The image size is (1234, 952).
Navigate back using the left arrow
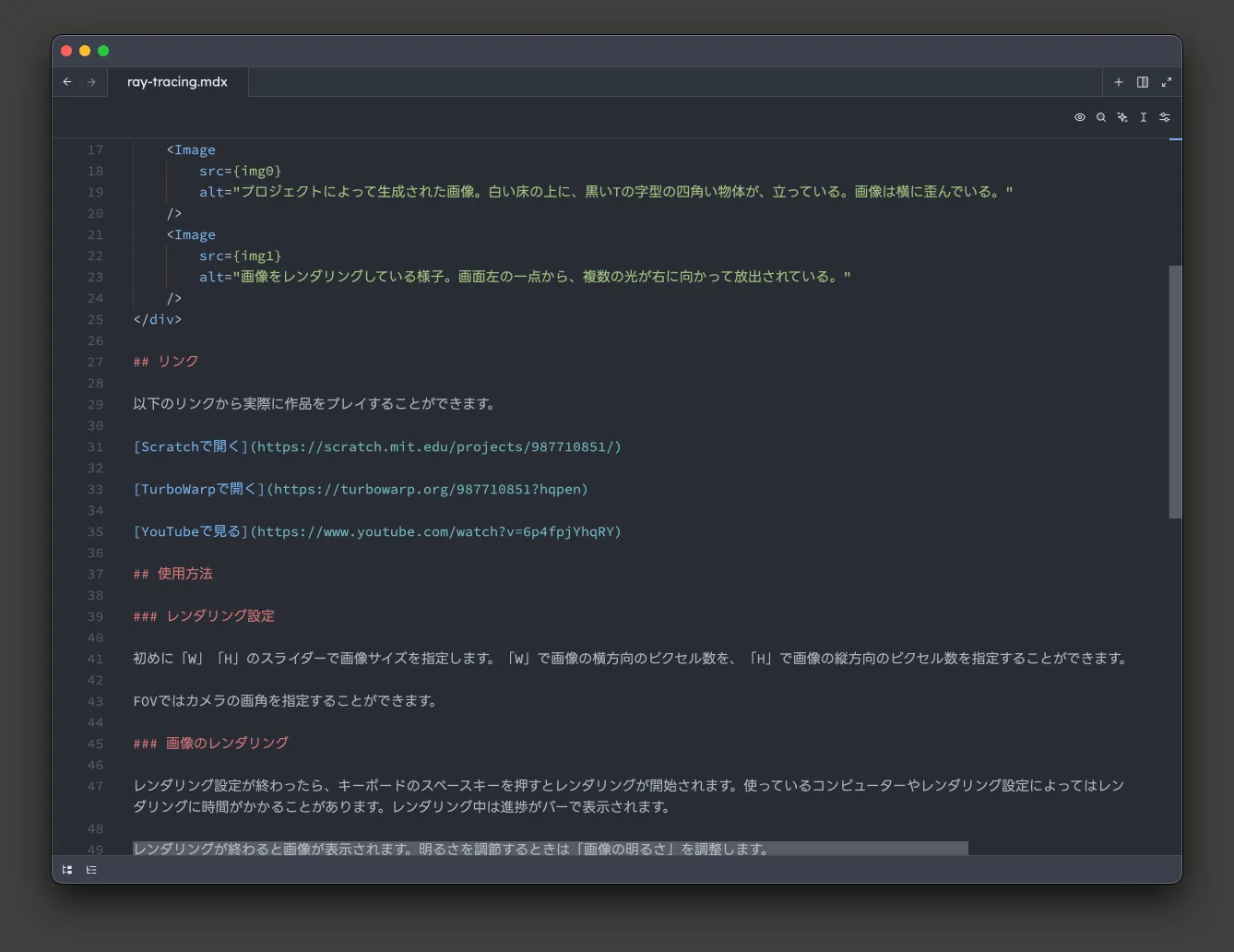click(x=66, y=82)
